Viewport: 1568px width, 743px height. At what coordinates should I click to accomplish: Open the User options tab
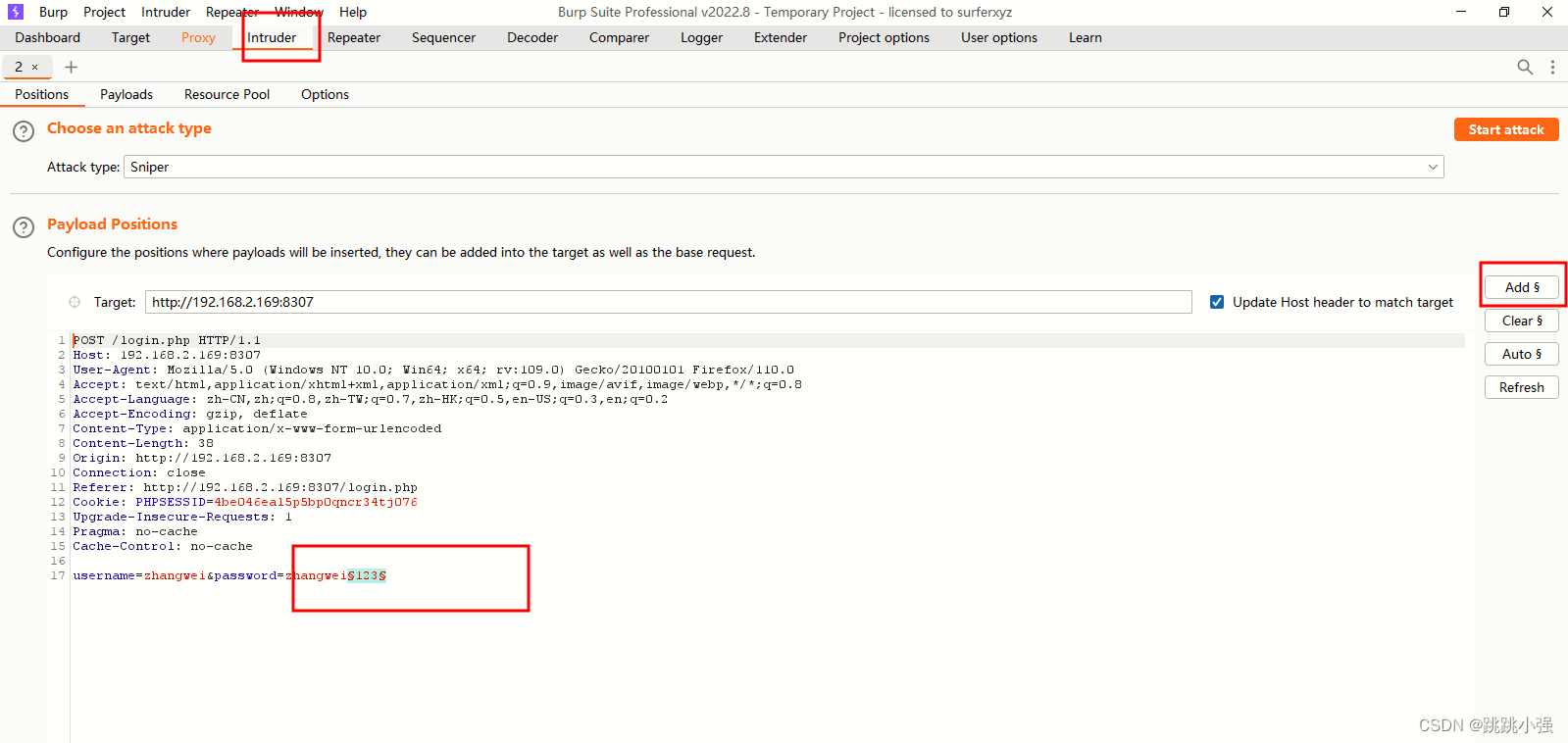999,37
